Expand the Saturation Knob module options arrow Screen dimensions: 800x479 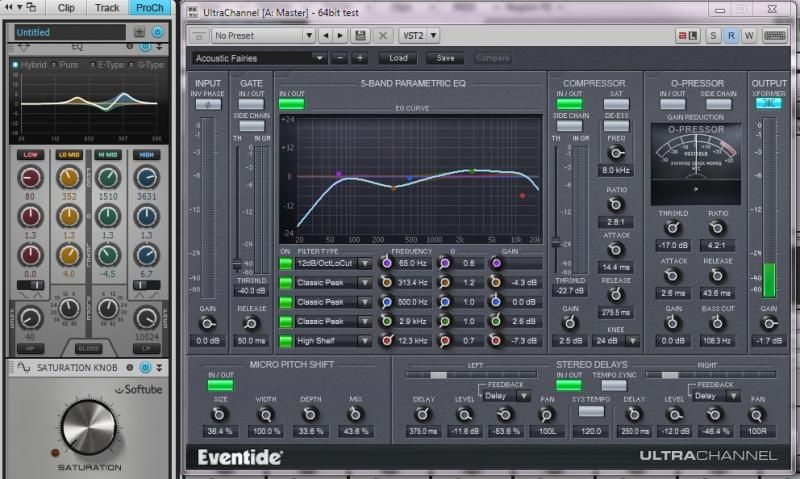coord(159,367)
